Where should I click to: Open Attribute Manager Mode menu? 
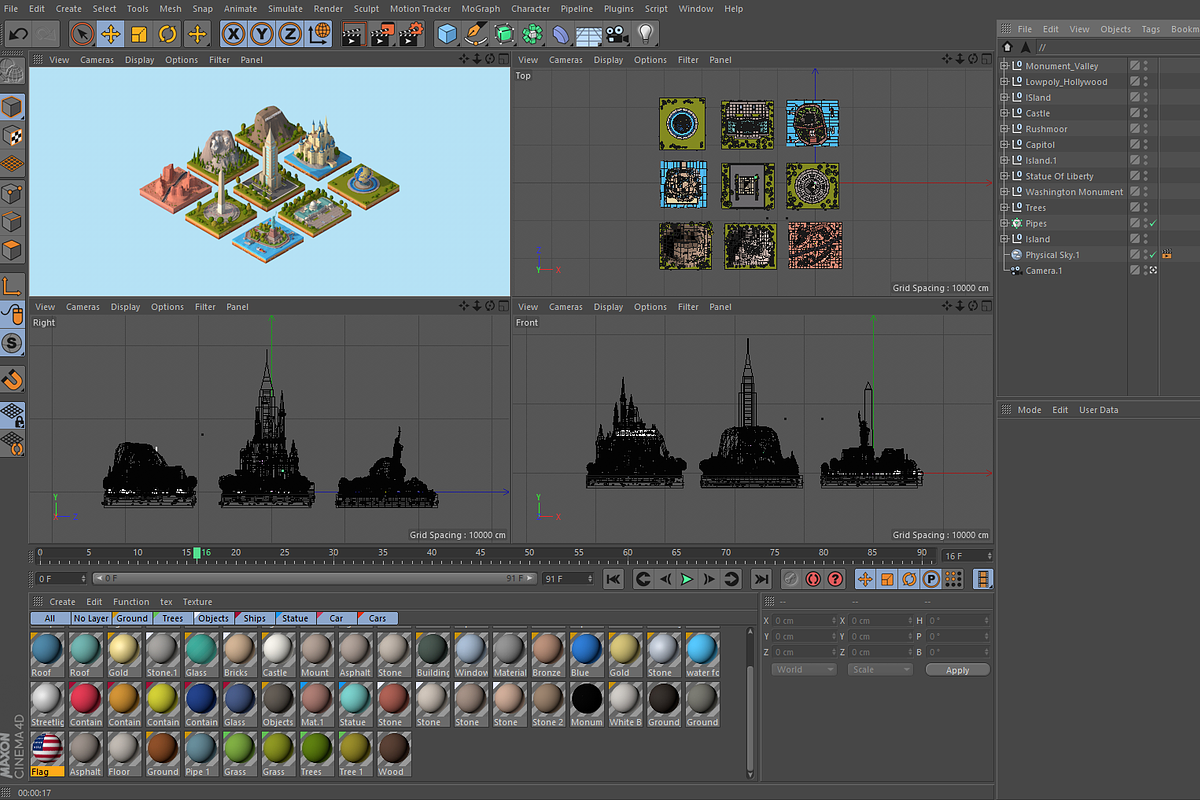(1029, 410)
